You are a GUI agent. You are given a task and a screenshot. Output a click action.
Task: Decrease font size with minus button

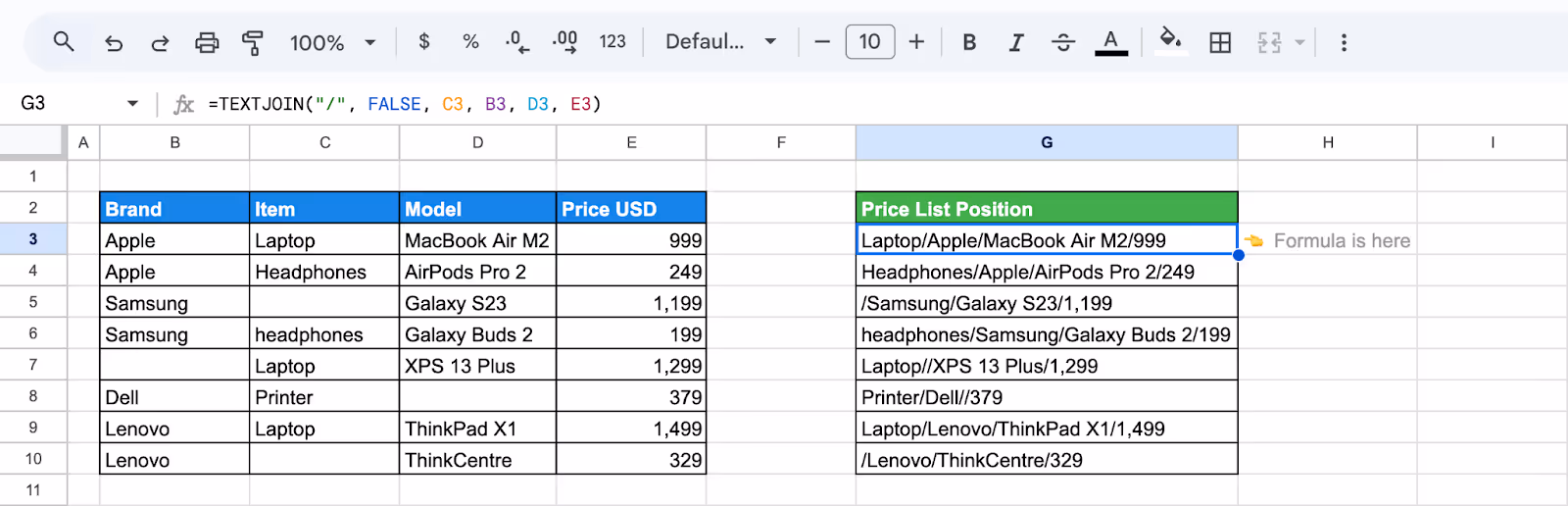(x=822, y=41)
